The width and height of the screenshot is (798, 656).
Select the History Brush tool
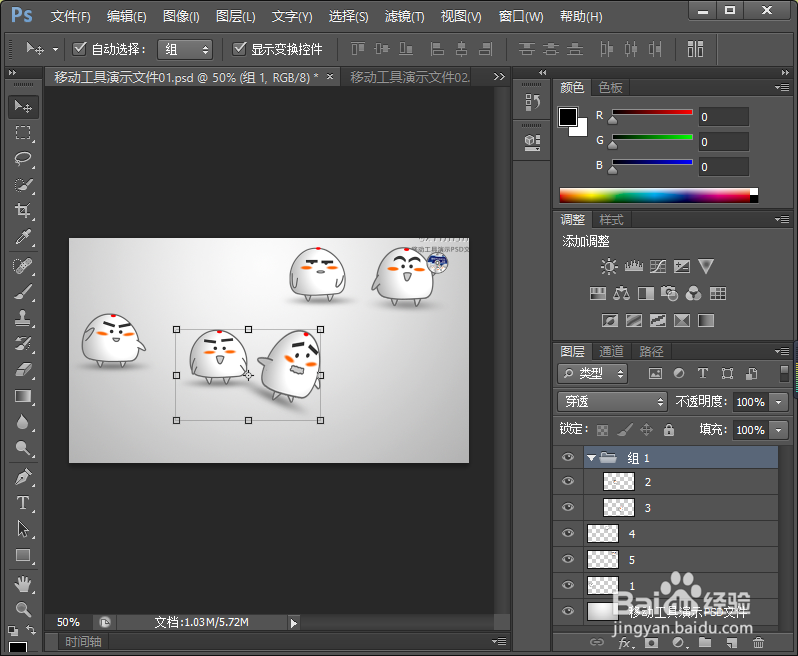point(23,344)
